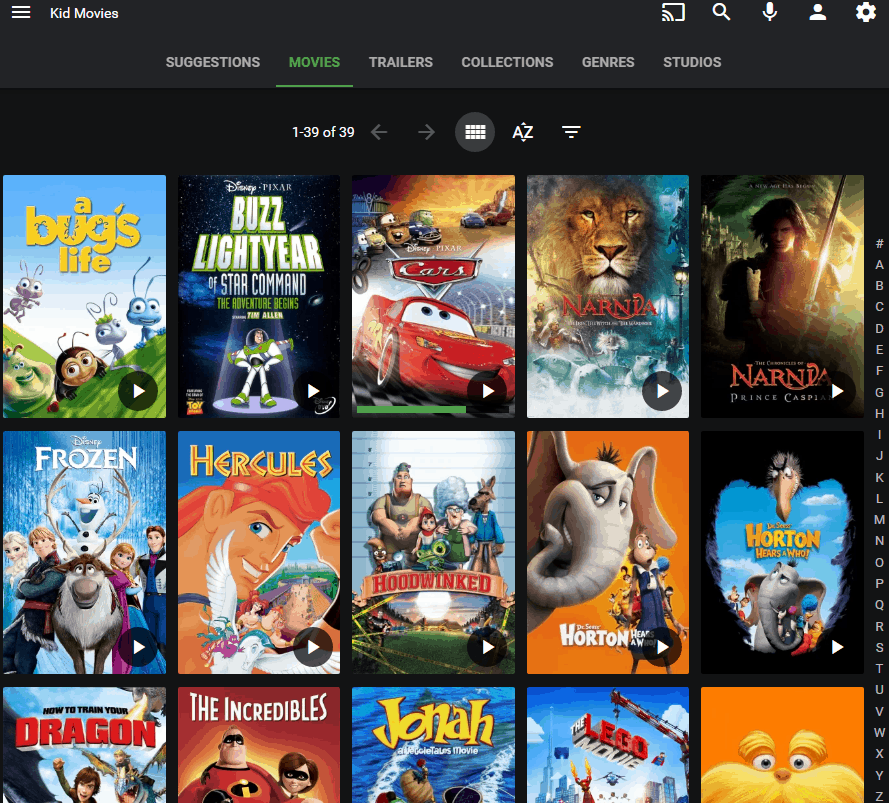Play Hoodwinked via its play button

[x=488, y=646]
